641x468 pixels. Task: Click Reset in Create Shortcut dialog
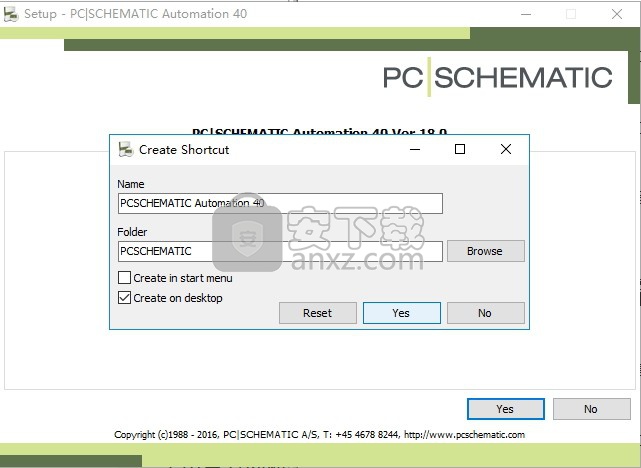[x=318, y=313]
